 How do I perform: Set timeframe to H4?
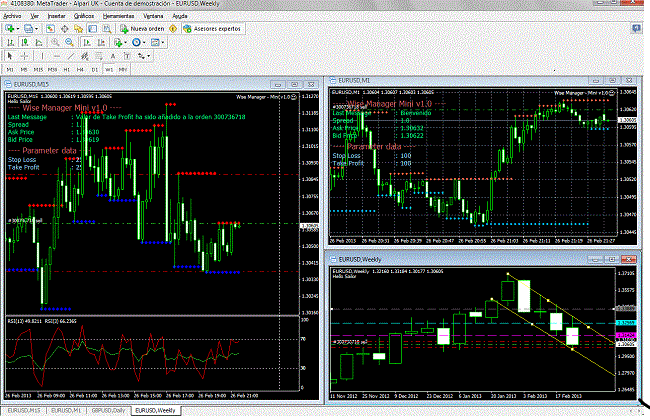point(80,70)
